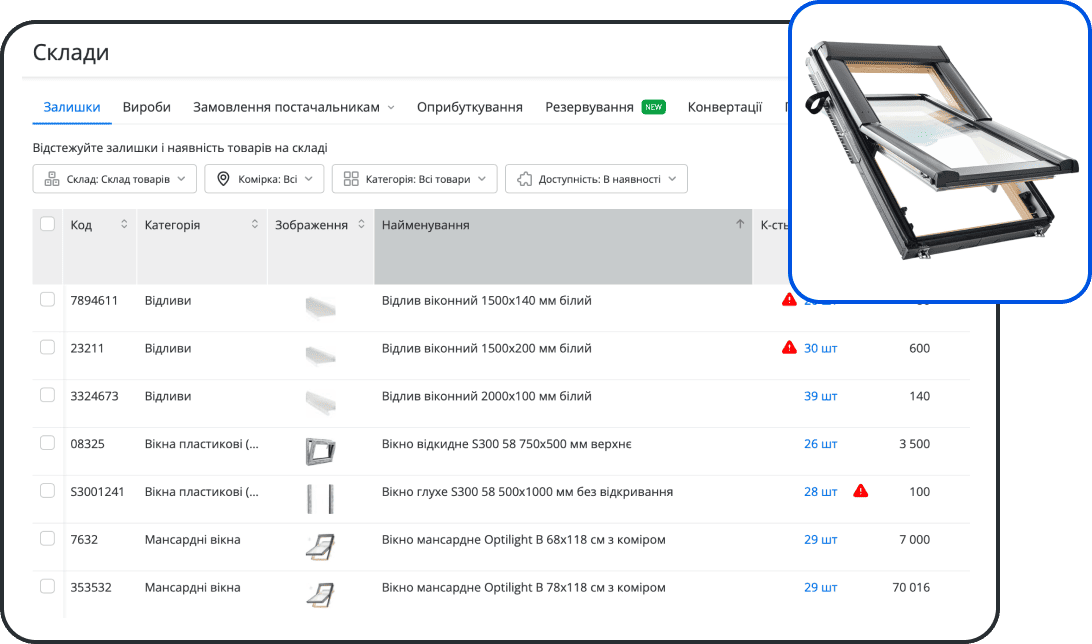Check the box for item 7894611
The image size is (1092, 644).
[47, 300]
